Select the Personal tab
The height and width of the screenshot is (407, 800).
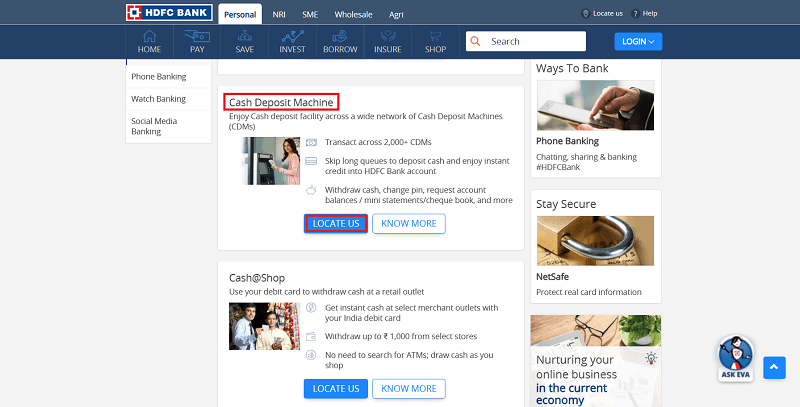[x=240, y=14]
